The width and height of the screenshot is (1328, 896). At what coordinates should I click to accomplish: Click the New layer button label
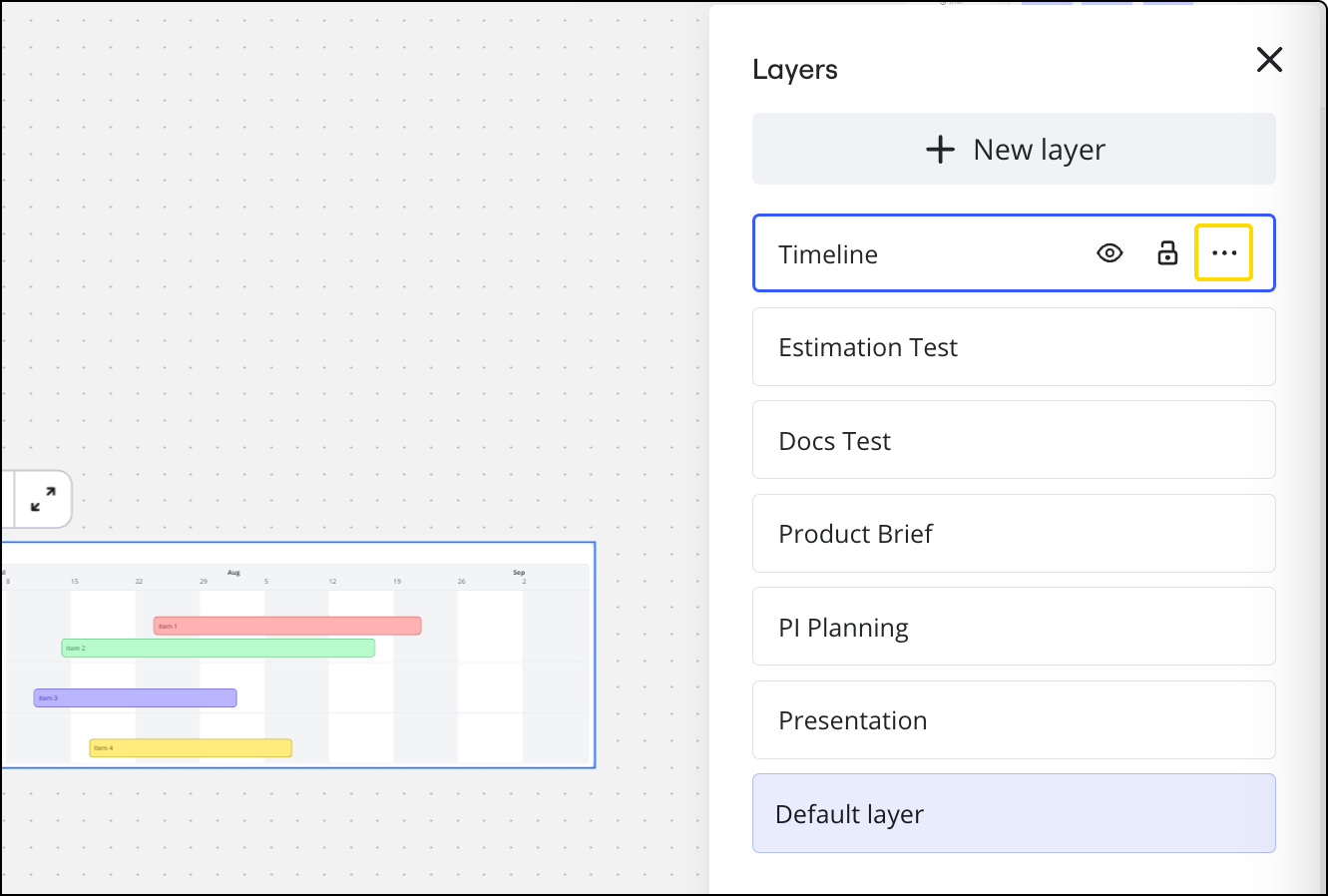(x=1039, y=150)
